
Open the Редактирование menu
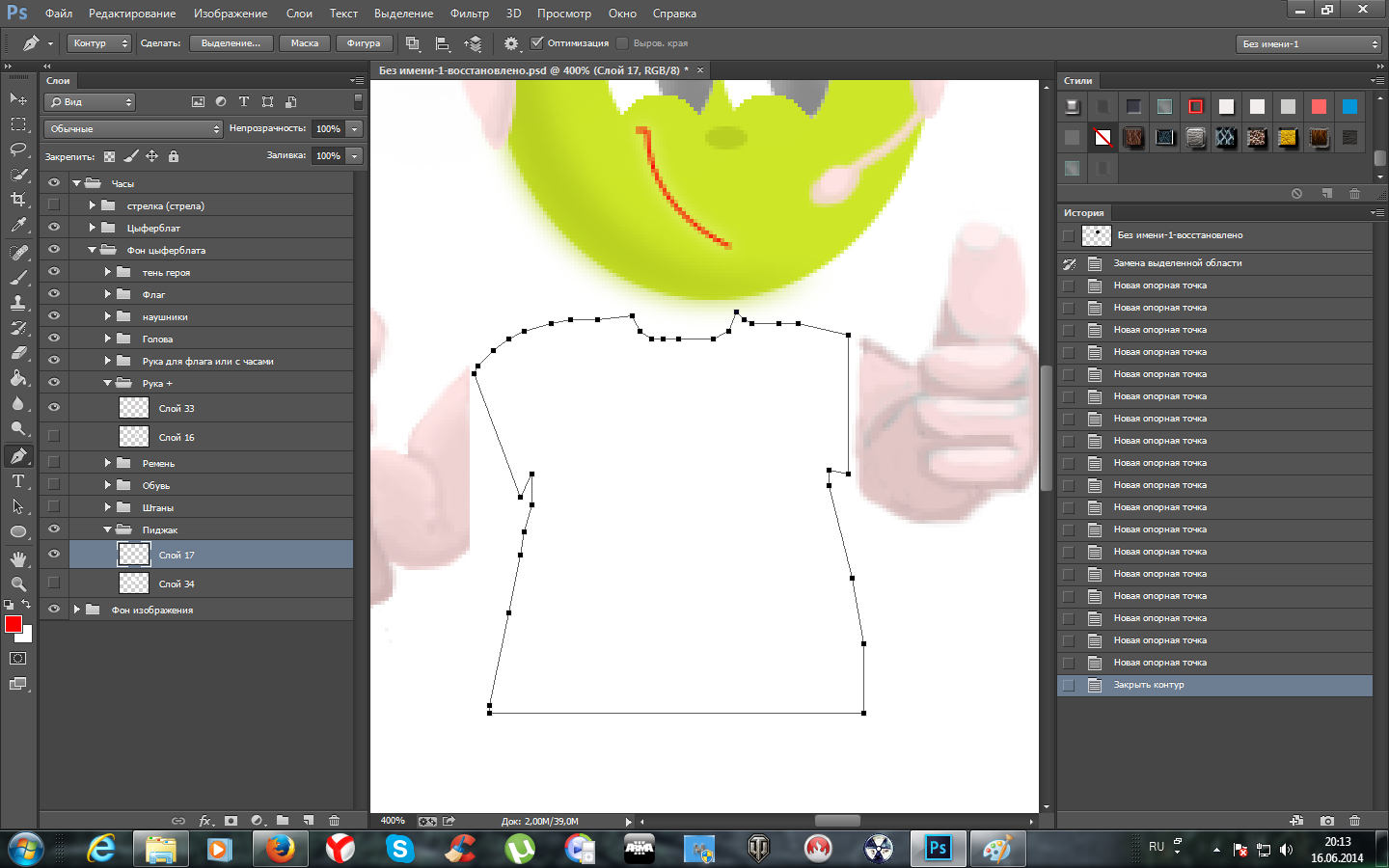click(x=132, y=14)
